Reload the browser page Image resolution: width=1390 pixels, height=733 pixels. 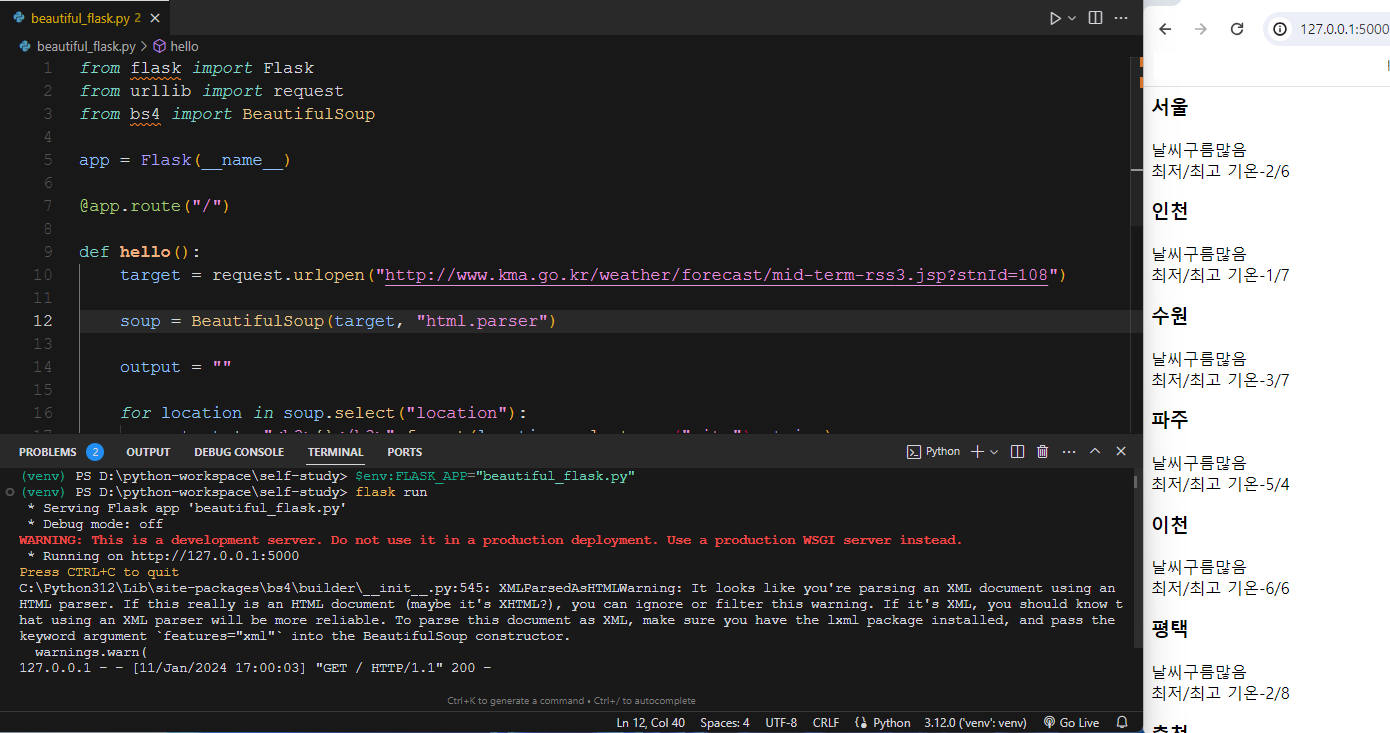click(1237, 29)
